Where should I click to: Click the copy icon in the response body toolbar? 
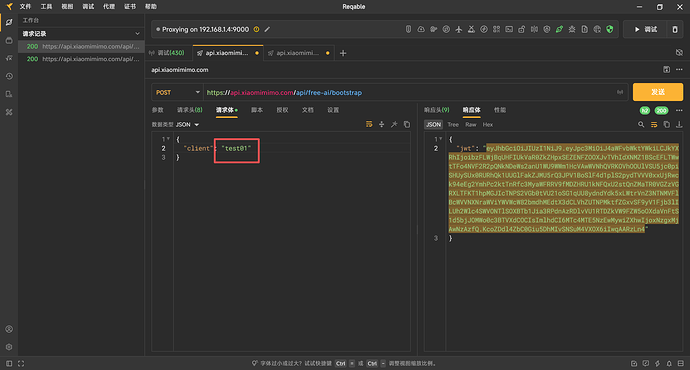click(667, 125)
